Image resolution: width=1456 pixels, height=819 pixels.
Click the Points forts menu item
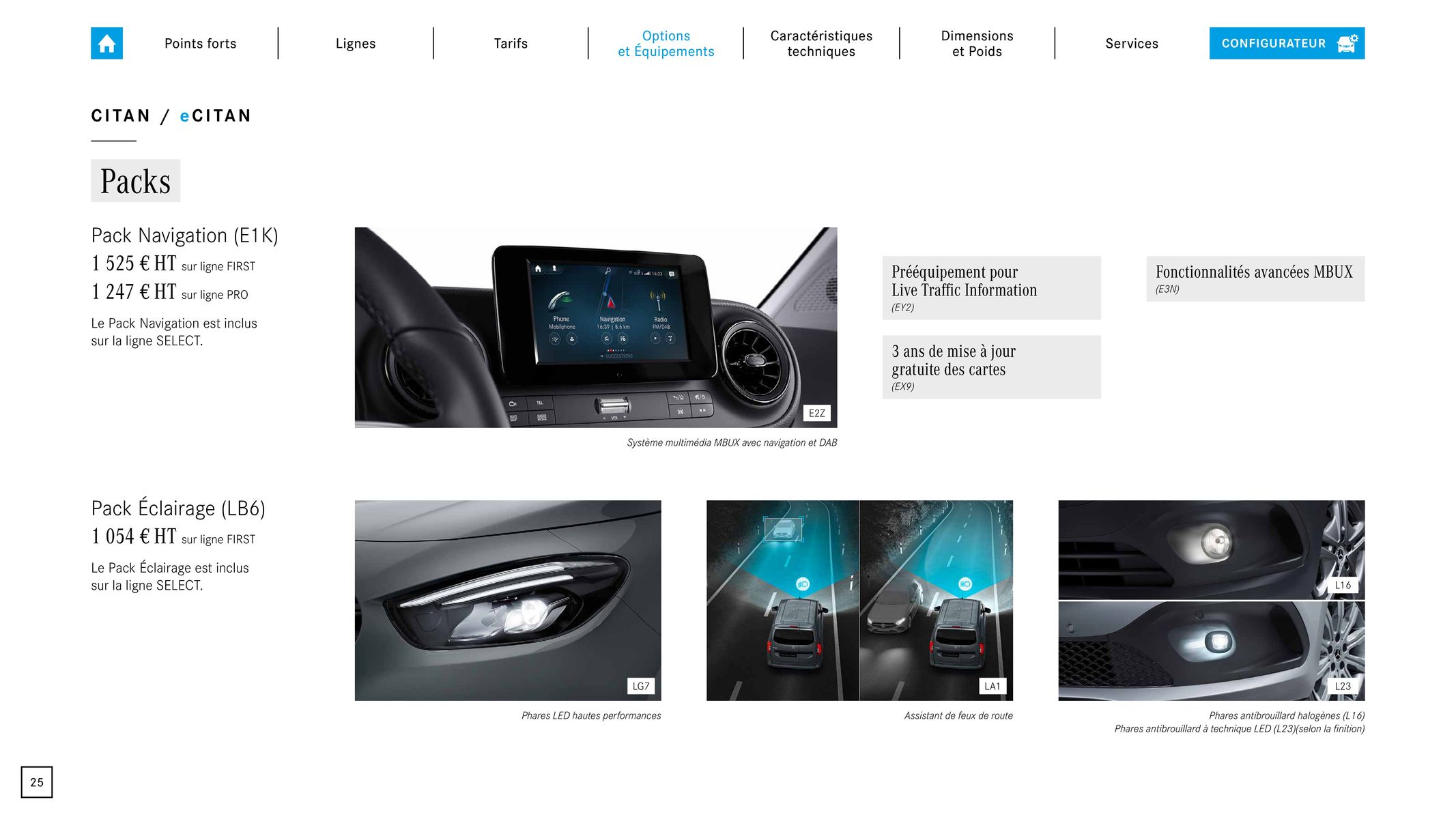(x=201, y=42)
